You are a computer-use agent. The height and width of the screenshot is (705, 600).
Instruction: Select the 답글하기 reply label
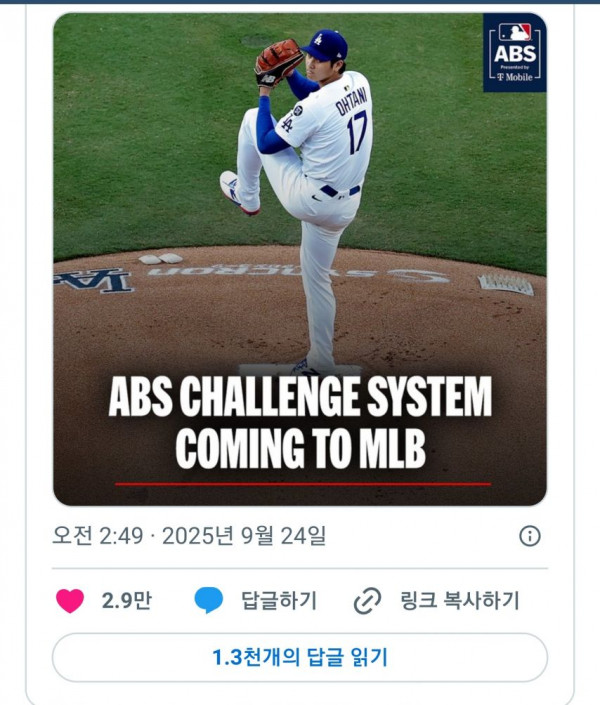[279, 601]
